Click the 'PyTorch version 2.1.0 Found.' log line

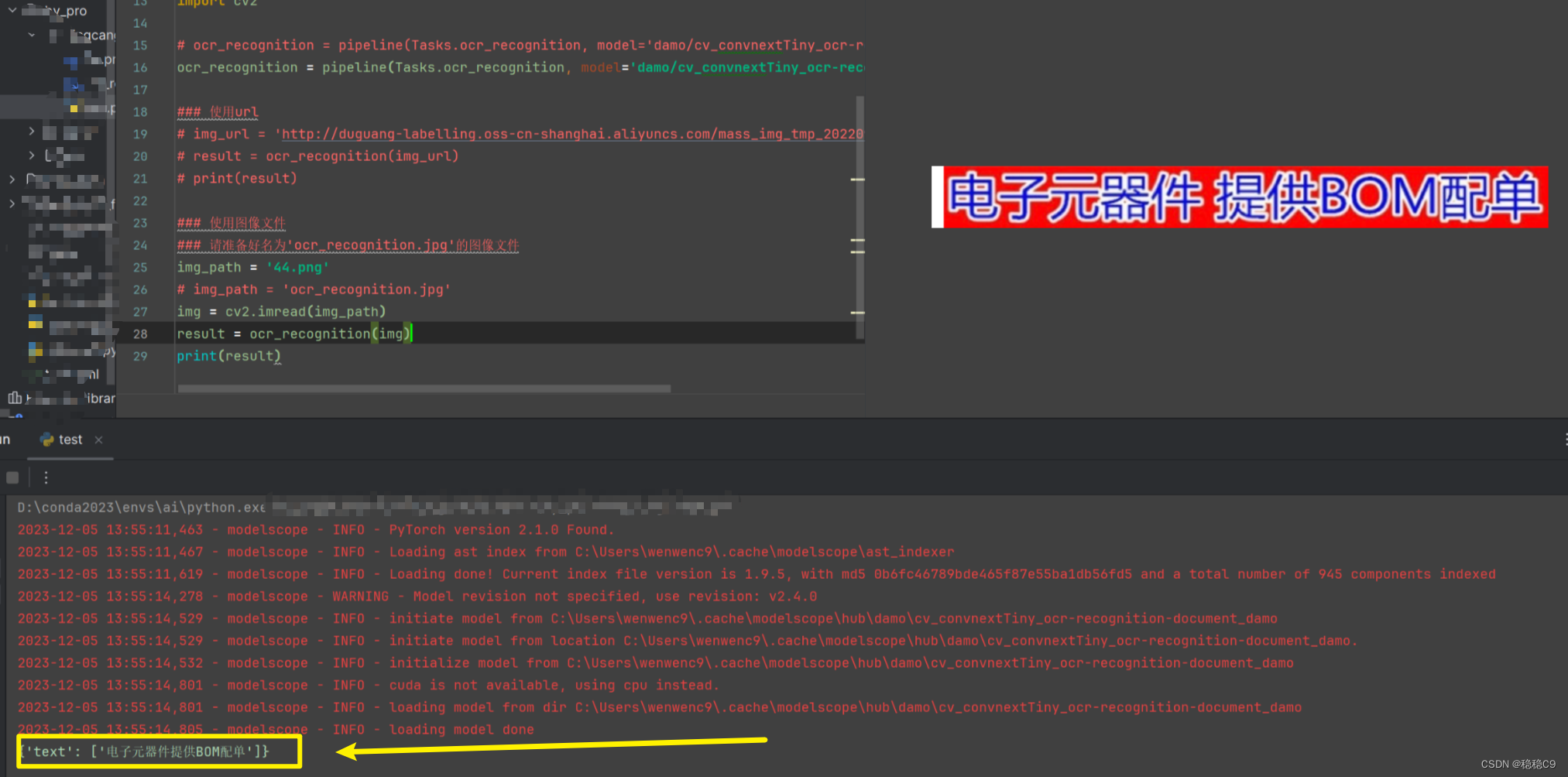[316, 530]
